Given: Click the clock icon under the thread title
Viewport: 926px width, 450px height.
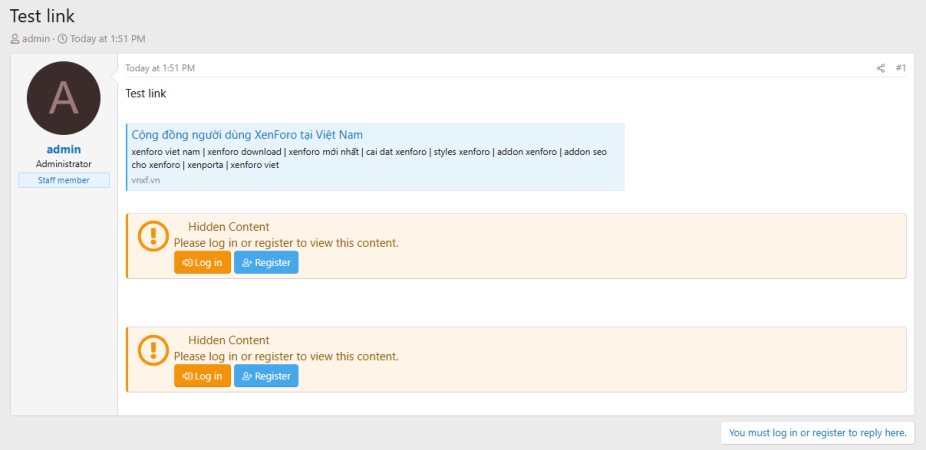Looking at the screenshot, I should tap(63, 39).
